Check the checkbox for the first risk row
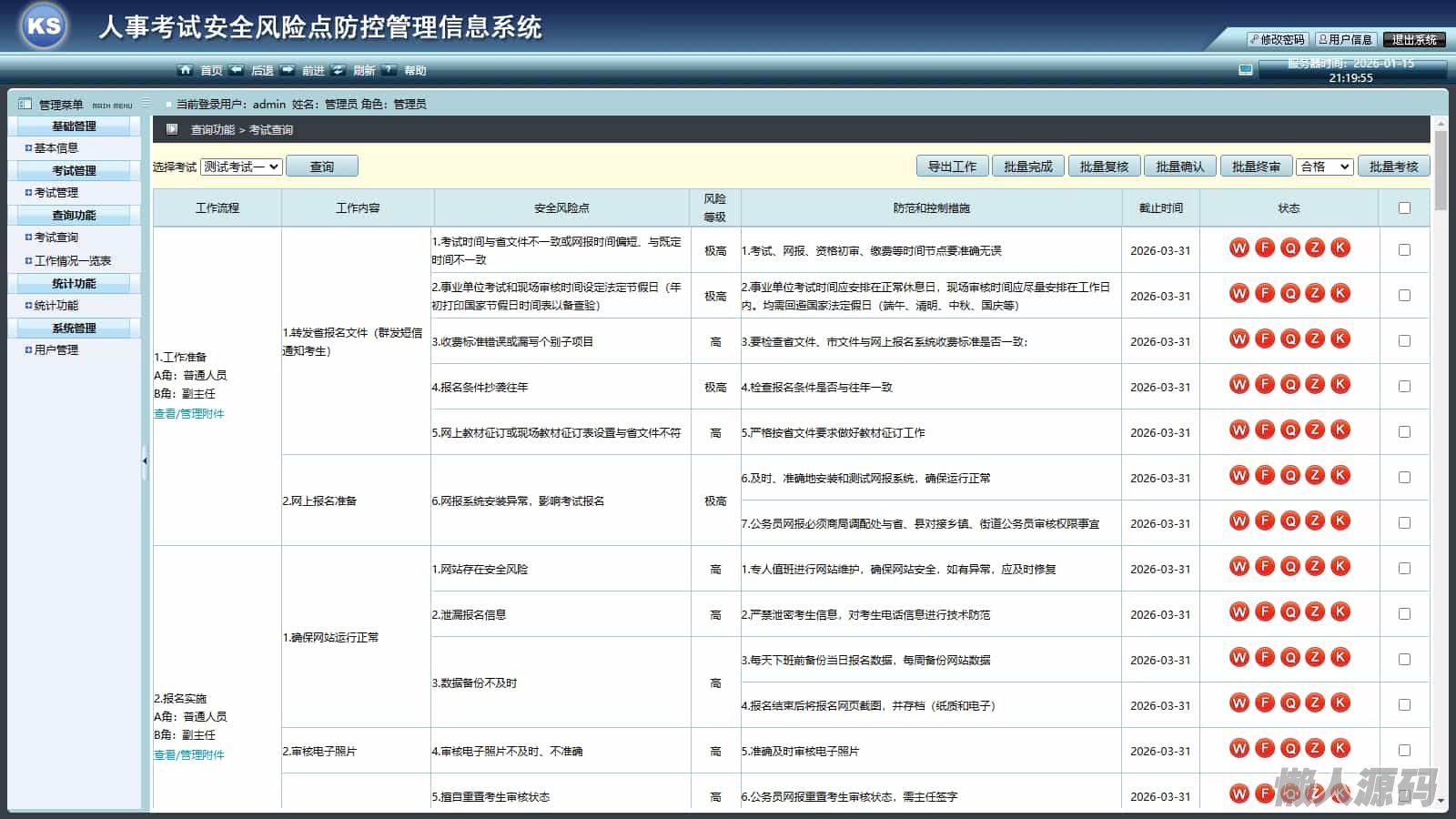Viewport: 1456px width, 819px height. [1404, 250]
